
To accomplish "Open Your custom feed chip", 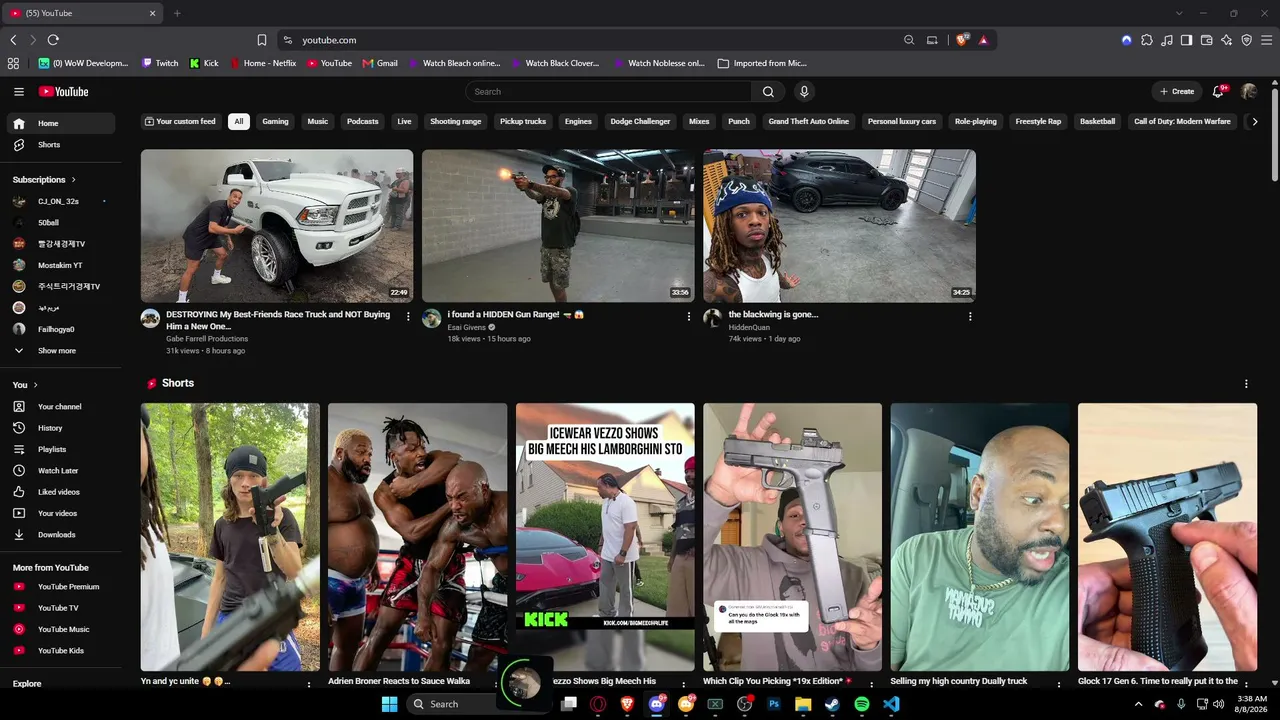I will [x=180, y=122].
